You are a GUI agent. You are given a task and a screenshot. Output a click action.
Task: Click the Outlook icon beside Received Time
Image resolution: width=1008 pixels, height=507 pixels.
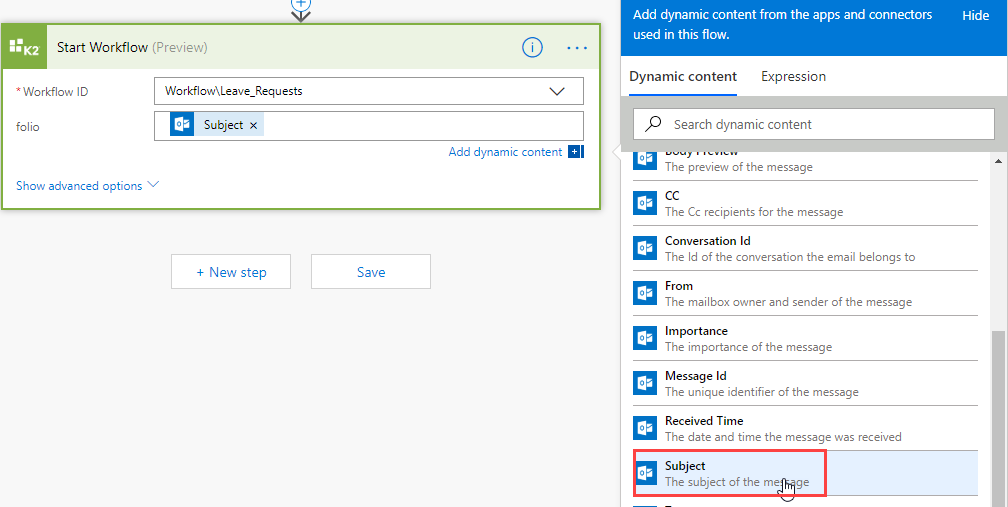tap(646, 428)
